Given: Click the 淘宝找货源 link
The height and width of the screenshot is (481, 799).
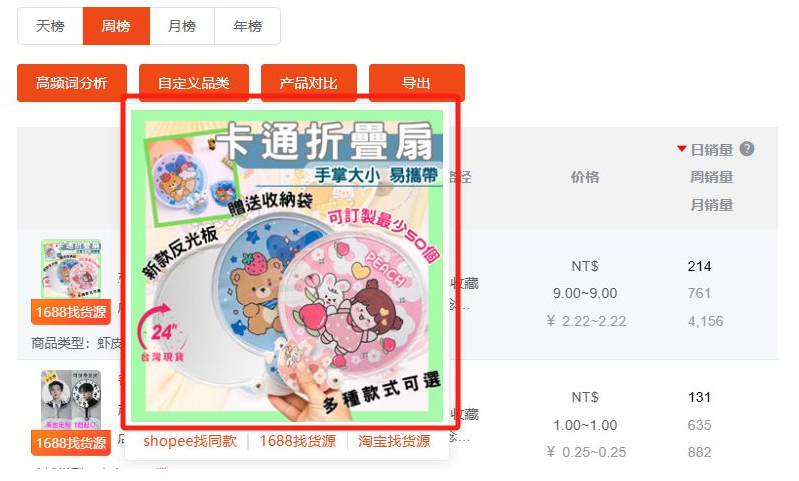Looking at the screenshot, I should [394, 441].
